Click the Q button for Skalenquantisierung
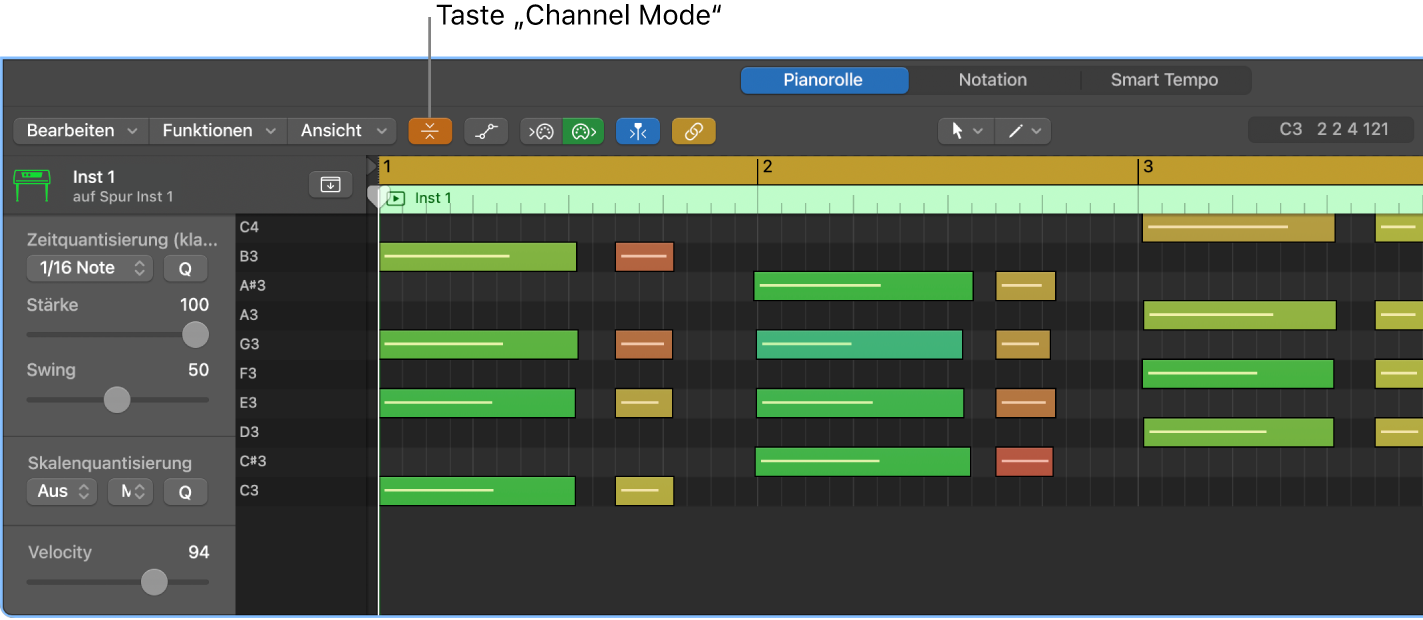This screenshot has width=1423, height=620. [185, 491]
